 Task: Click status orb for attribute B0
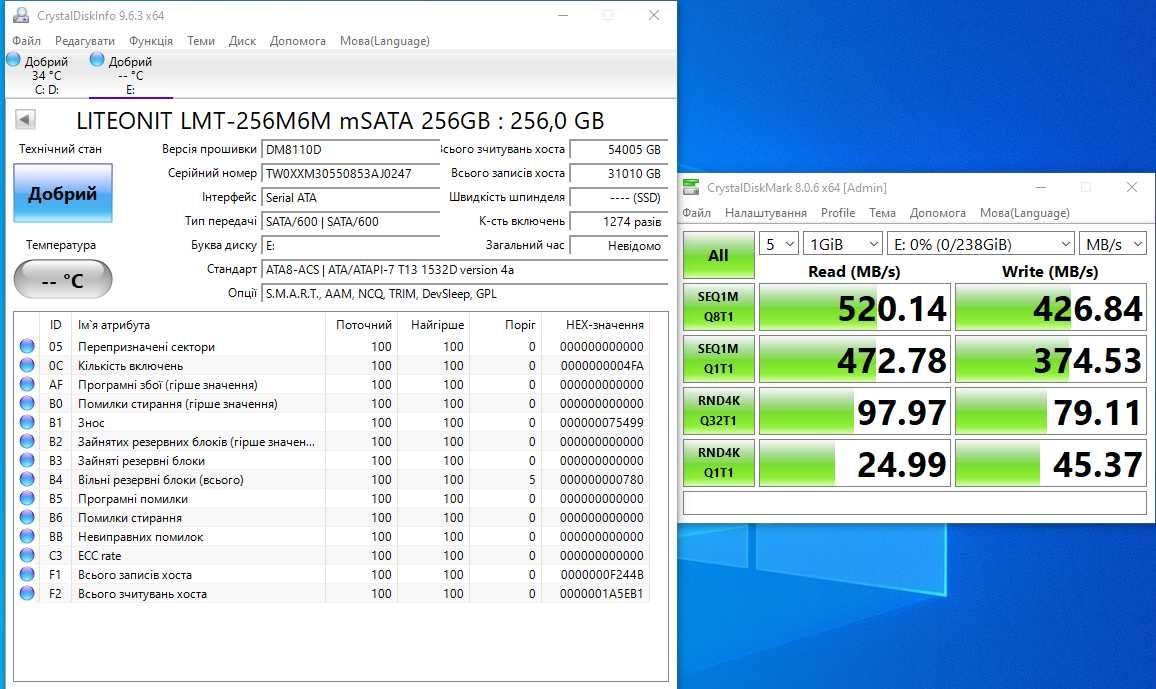coord(27,403)
